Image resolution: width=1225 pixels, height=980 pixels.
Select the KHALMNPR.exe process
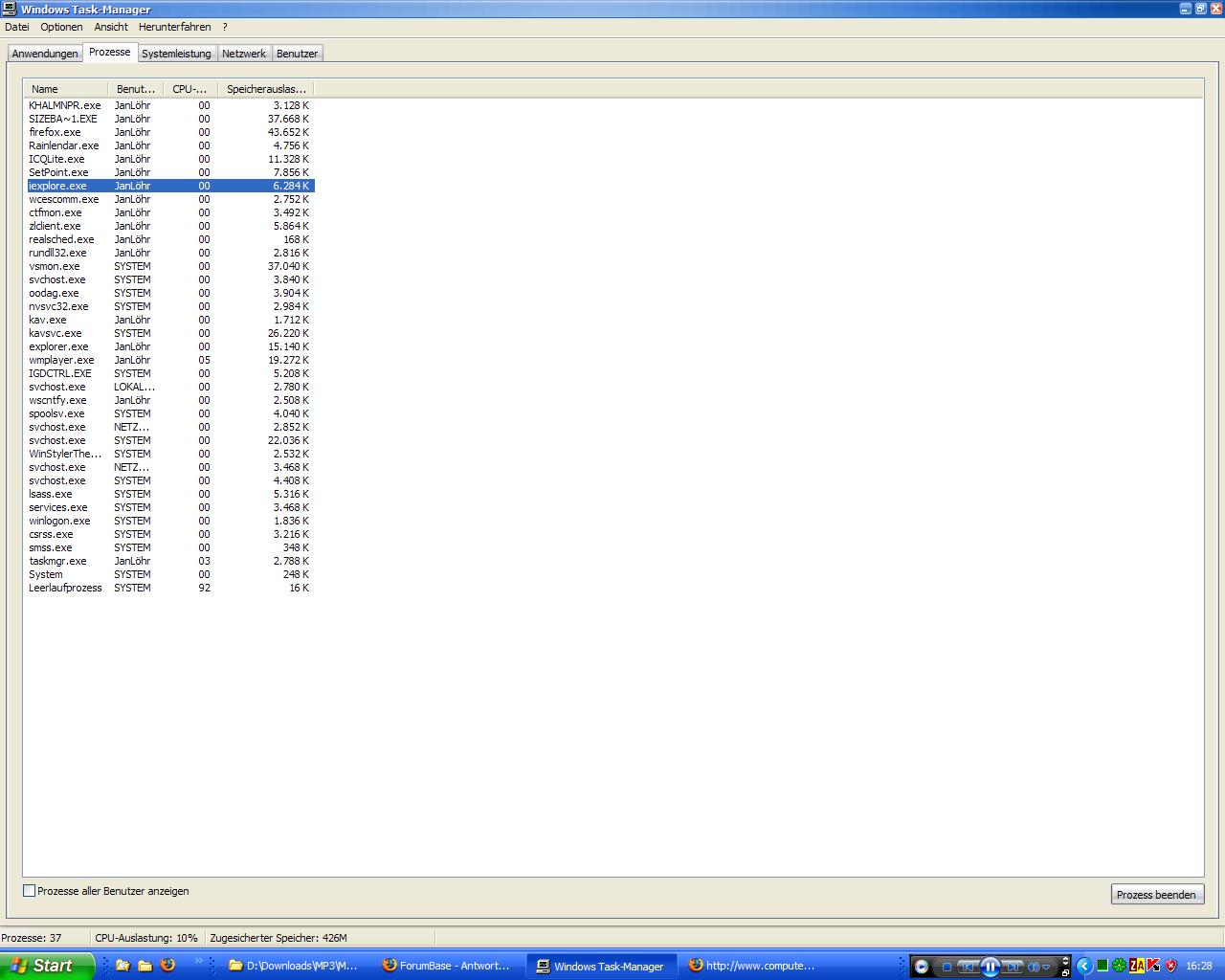coord(170,105)
